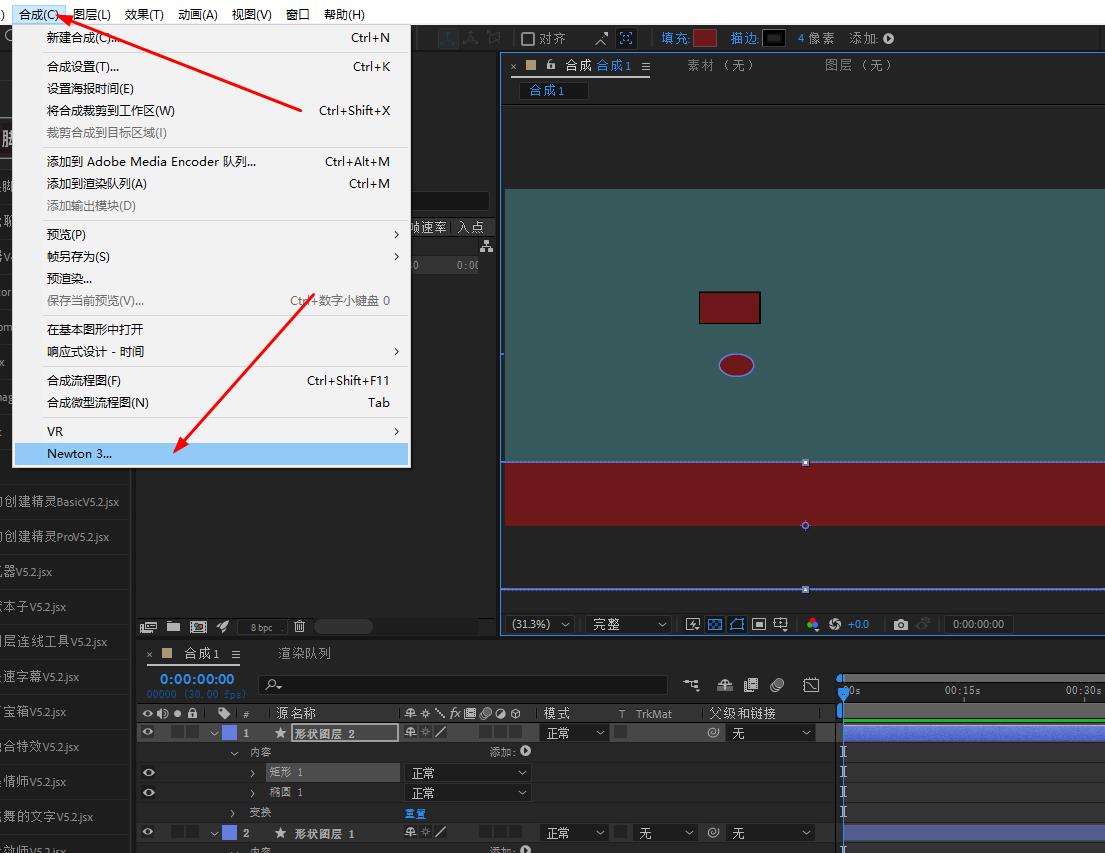Take a snapshot with the camera icon
Screen dimensions: 1105x853
901,625
